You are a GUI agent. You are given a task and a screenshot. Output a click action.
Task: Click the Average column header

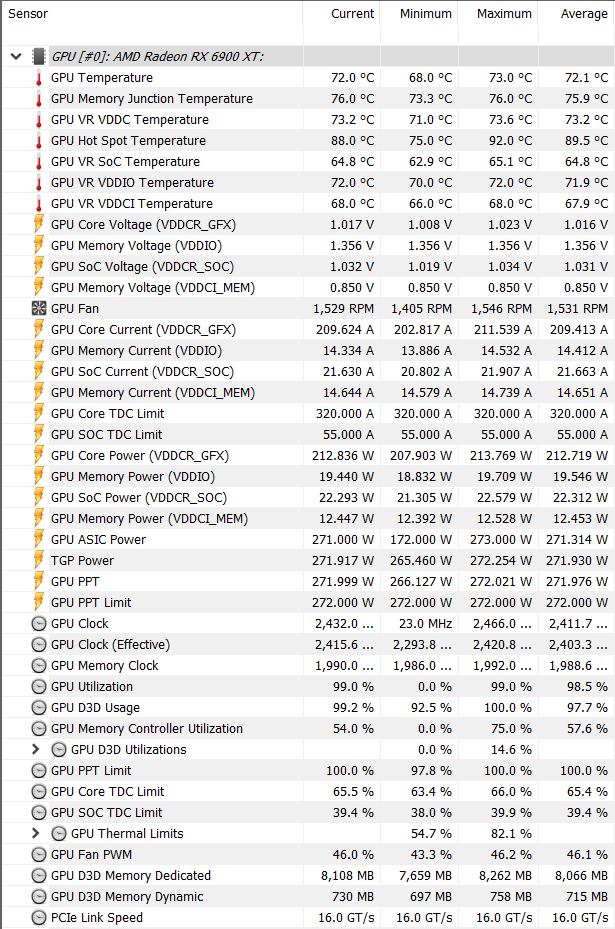coord(584,14)
